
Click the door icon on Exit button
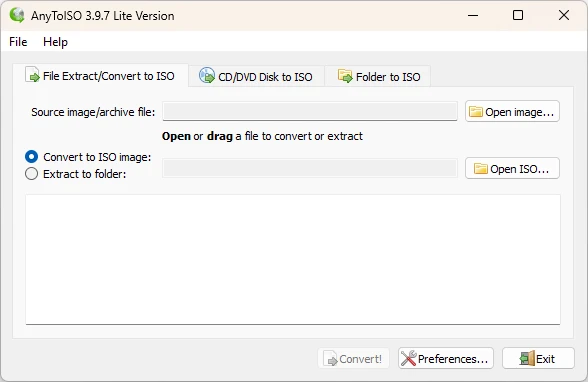click(x=527, y=358)
